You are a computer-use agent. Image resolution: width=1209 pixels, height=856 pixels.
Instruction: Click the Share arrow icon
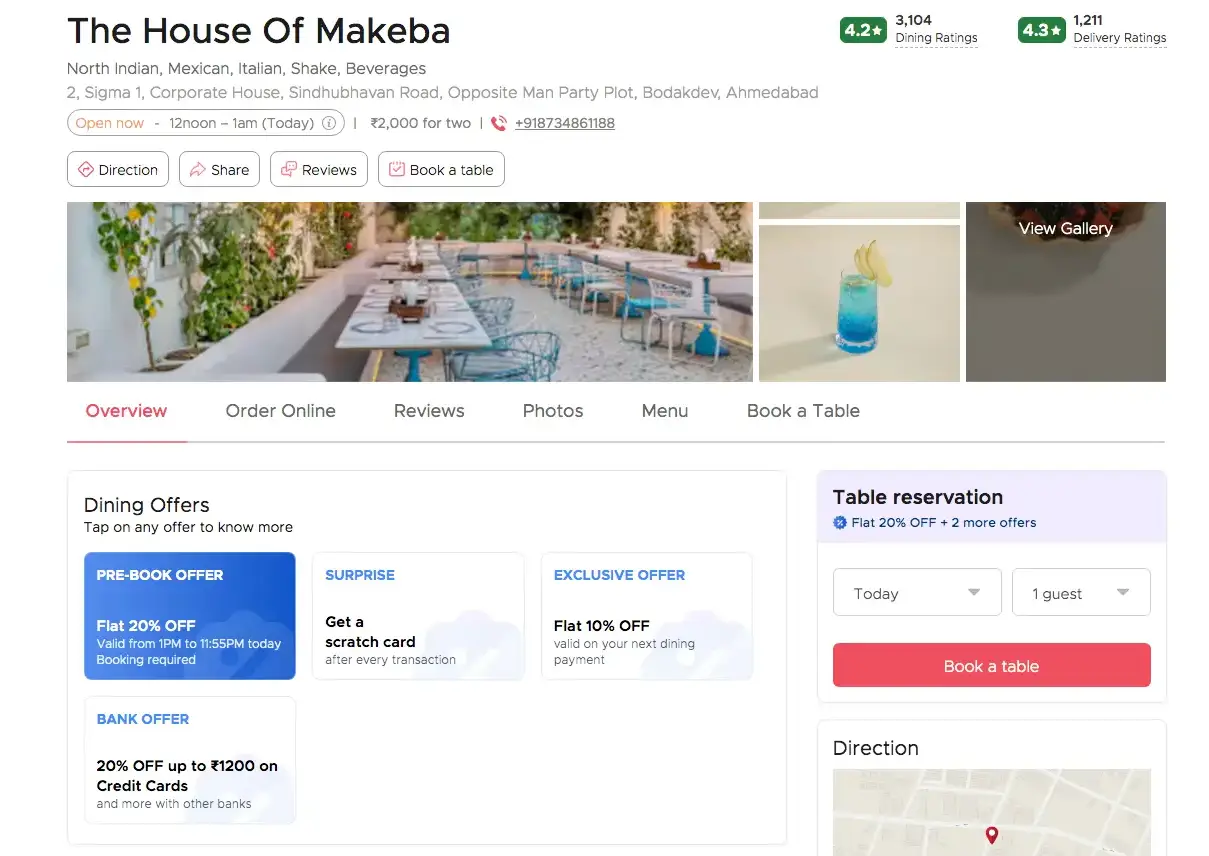click(198, 170)
